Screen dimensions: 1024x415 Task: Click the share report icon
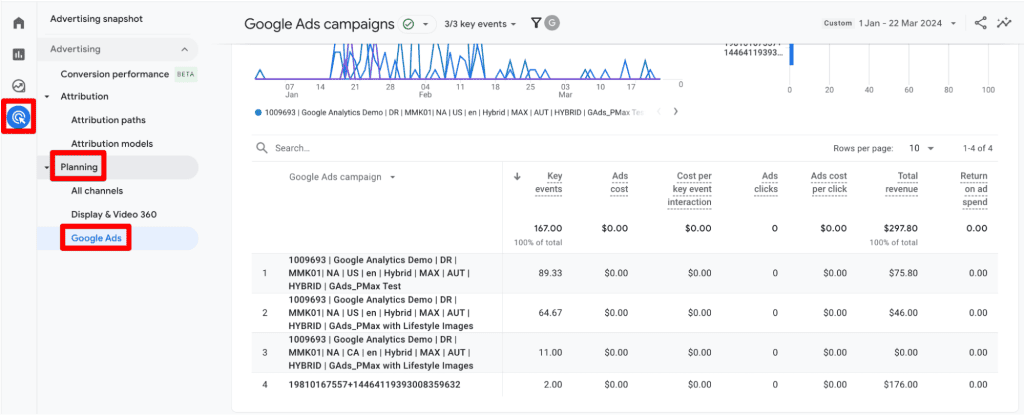pyautogui.click(x=980, y=24)
